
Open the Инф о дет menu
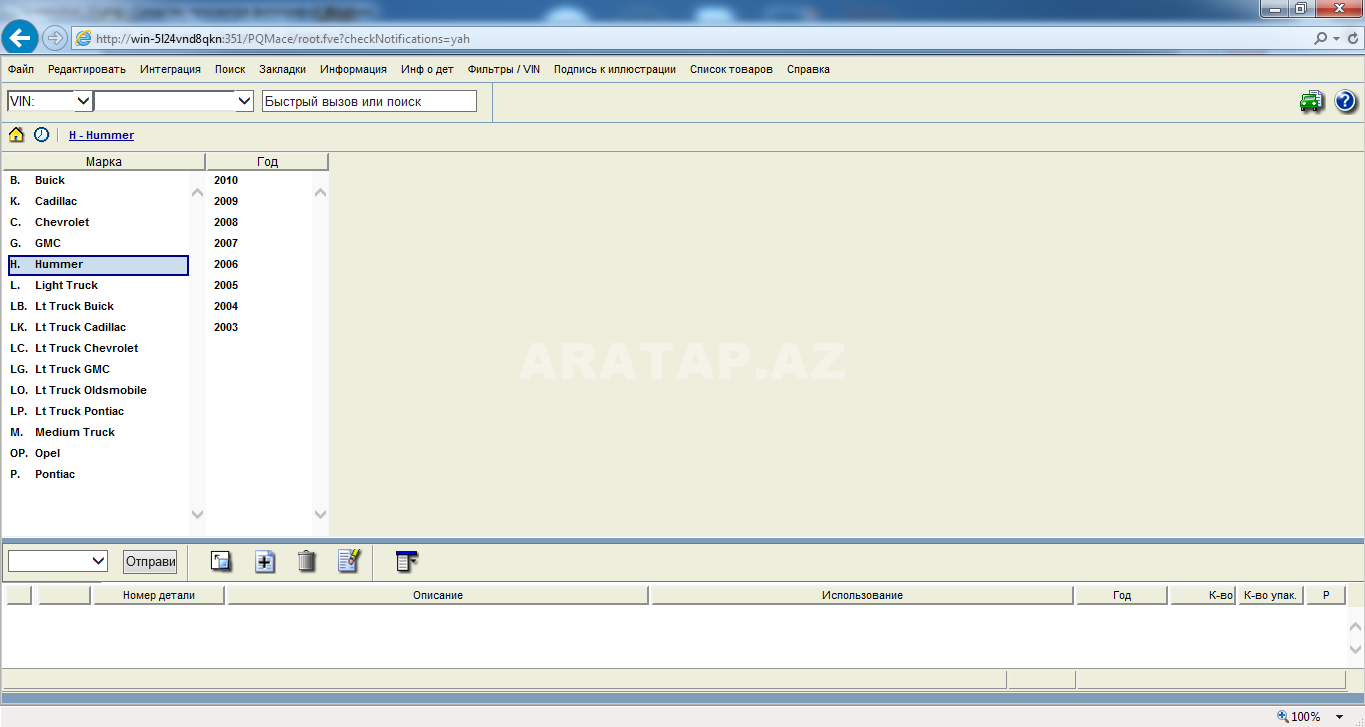[427, 69]
